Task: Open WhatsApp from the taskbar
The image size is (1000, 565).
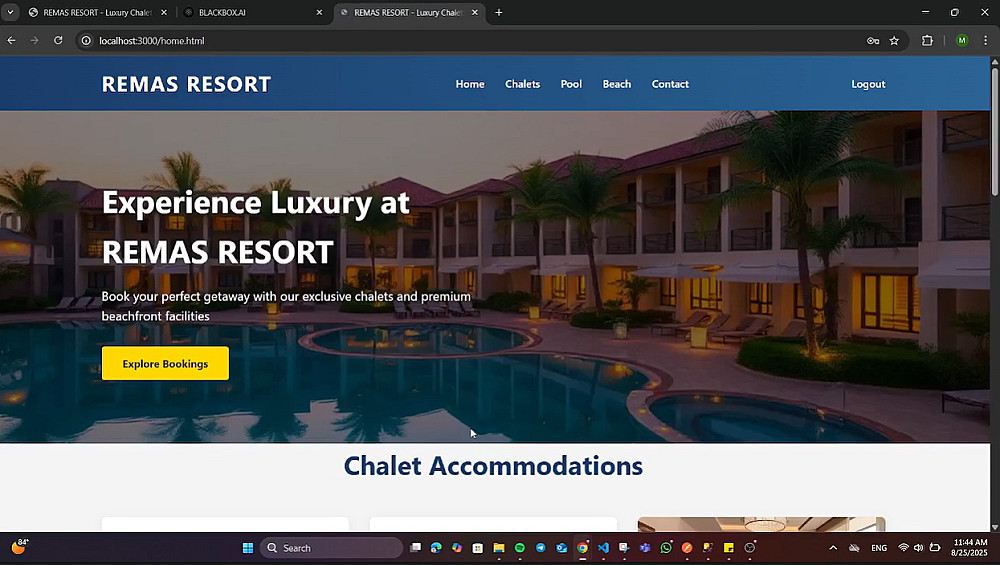Action: (666, 548)
